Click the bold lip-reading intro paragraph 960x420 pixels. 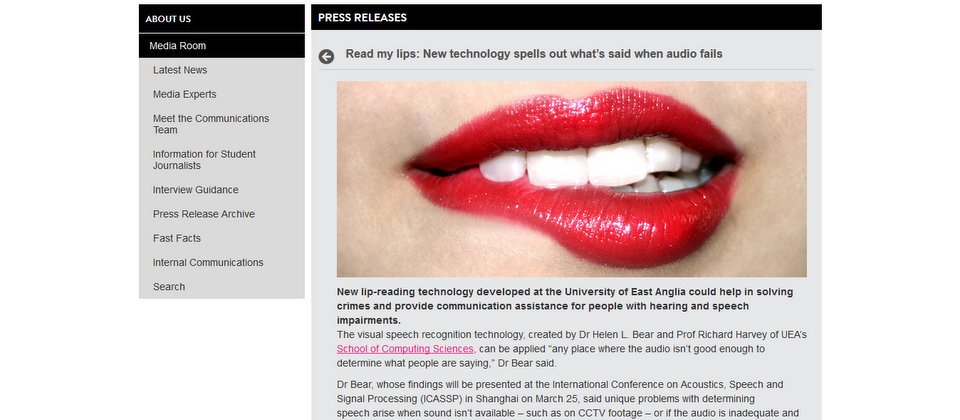pyautogui.click(x=565, y=306)
